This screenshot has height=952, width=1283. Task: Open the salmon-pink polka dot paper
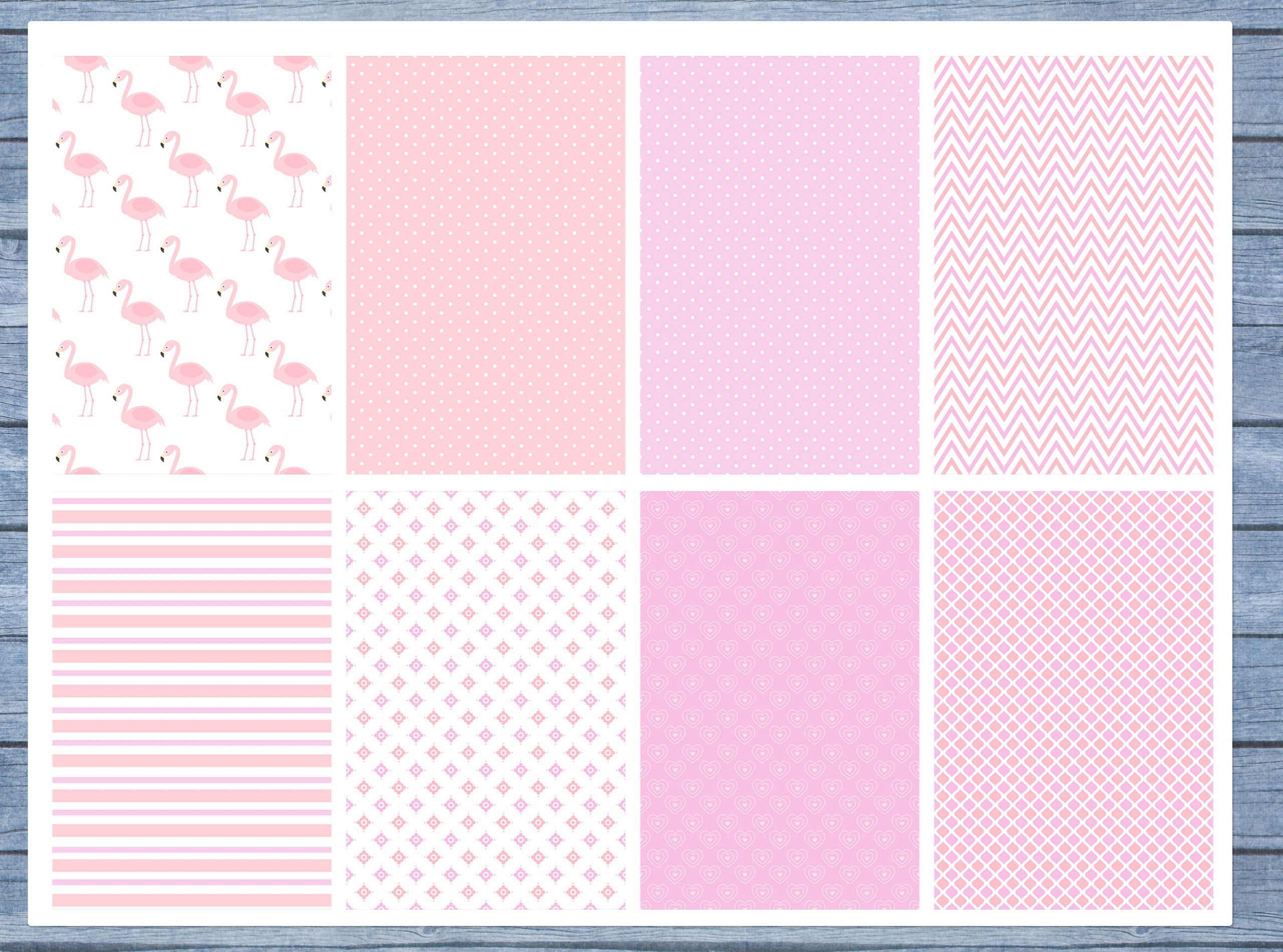point(485,265)
